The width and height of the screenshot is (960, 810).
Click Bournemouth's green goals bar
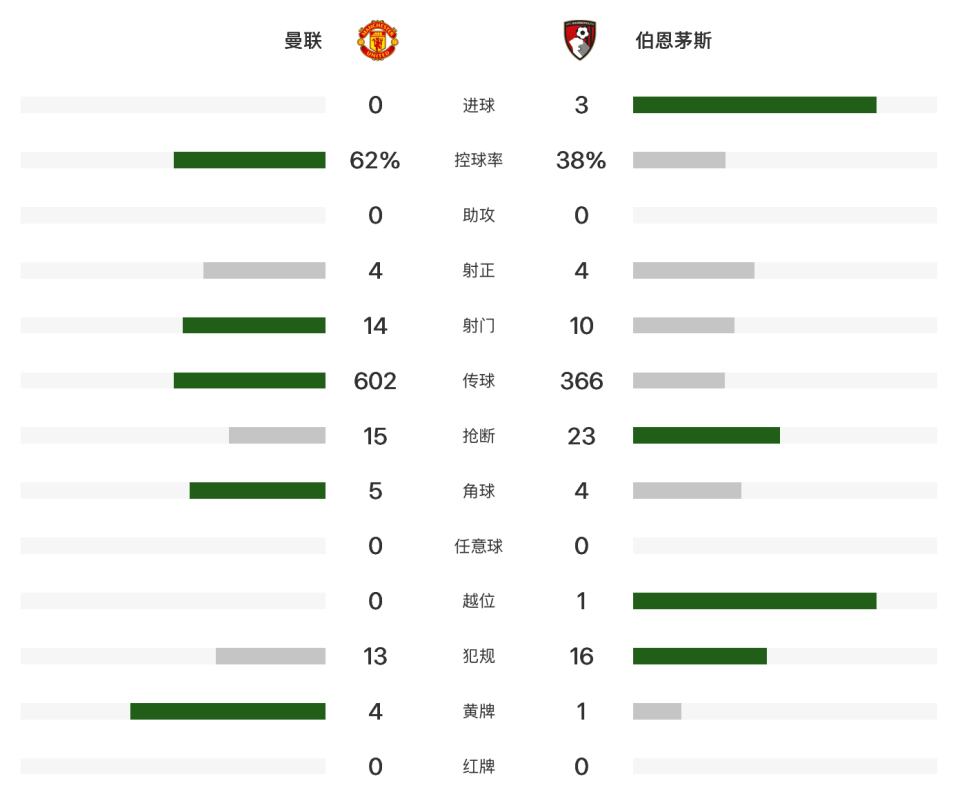click(754, 105)
